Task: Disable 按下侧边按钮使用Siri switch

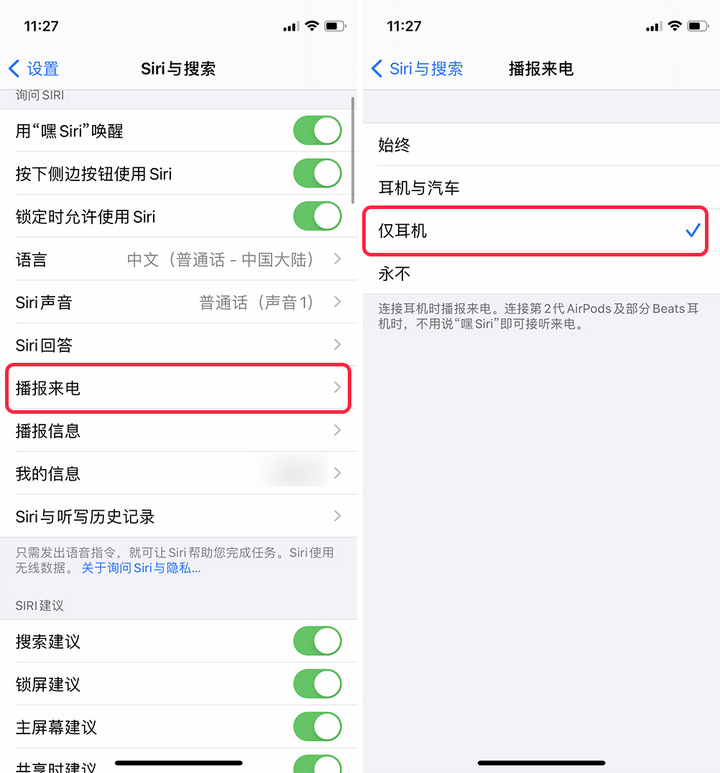Action: click(317, 173)
